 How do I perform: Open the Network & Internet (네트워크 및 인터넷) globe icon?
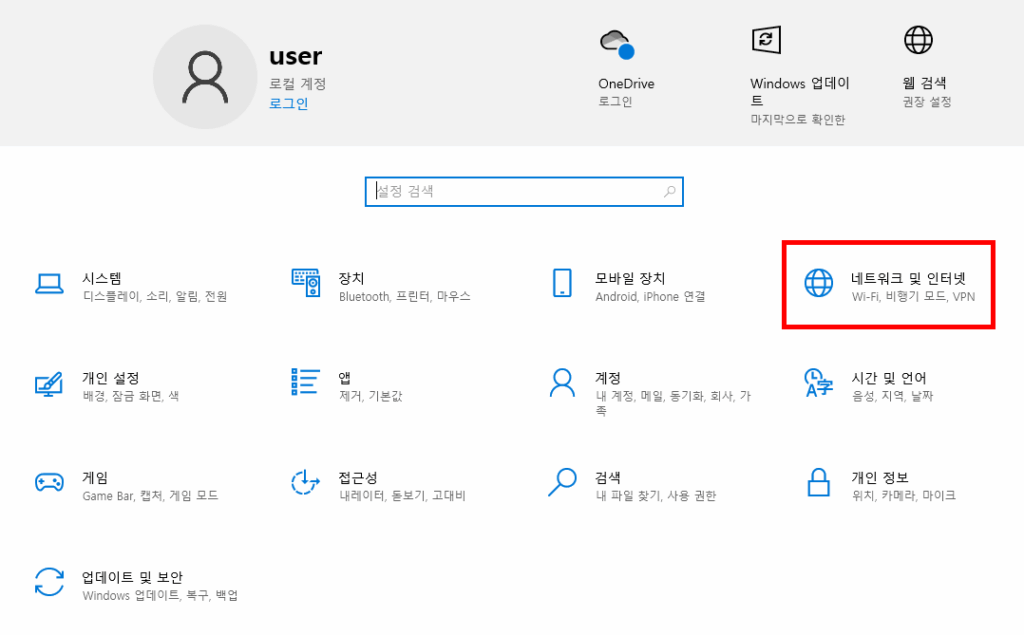point(818,283)
